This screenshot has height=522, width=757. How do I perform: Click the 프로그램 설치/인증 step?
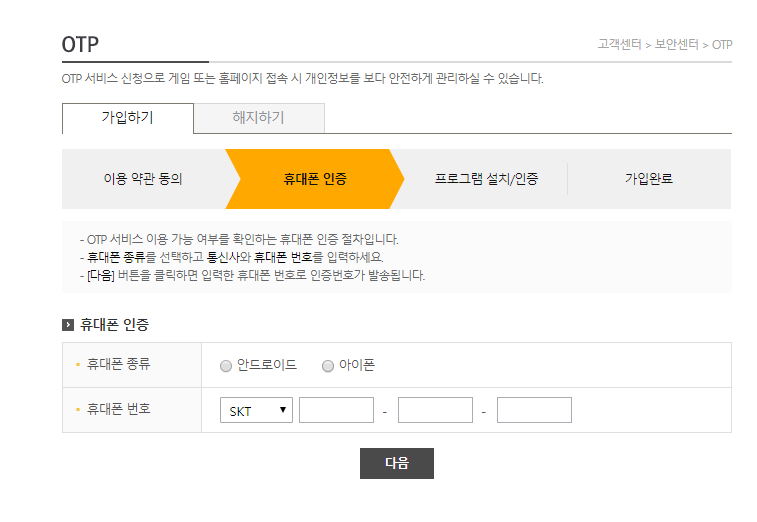(x=486, y=179)
